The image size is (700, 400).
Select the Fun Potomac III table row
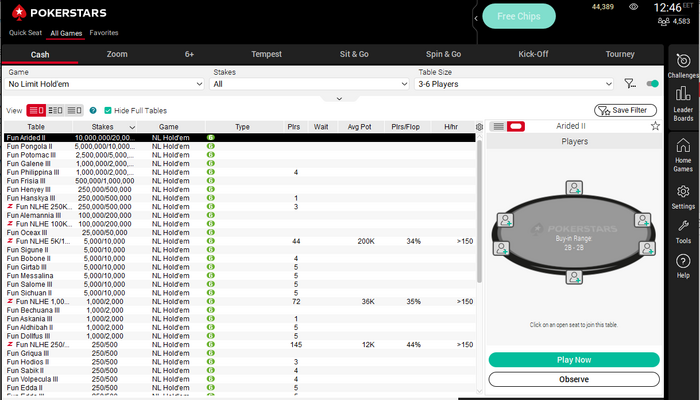(x=240, y=155)
